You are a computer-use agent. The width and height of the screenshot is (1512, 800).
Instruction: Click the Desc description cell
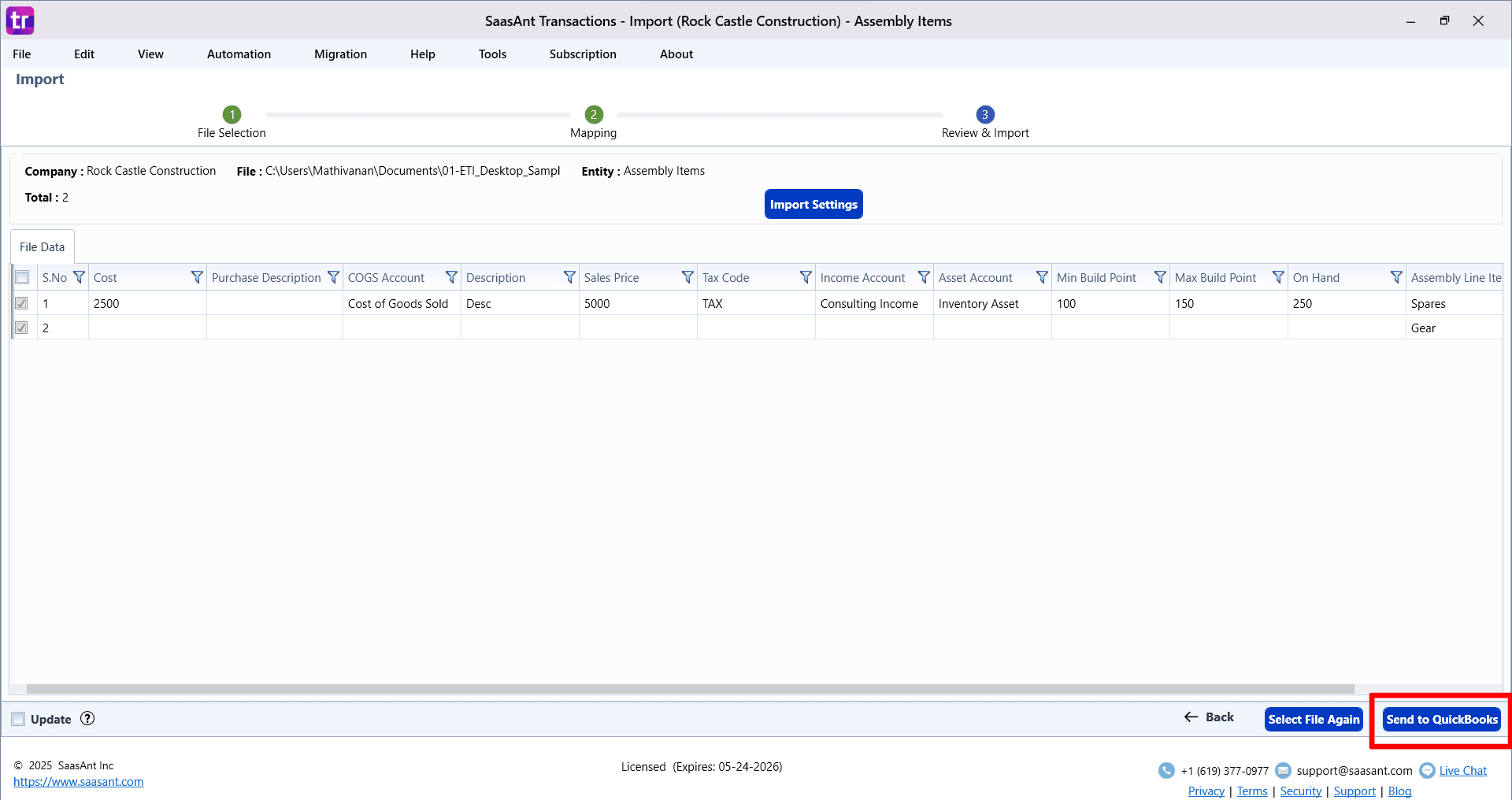(520, 303)
